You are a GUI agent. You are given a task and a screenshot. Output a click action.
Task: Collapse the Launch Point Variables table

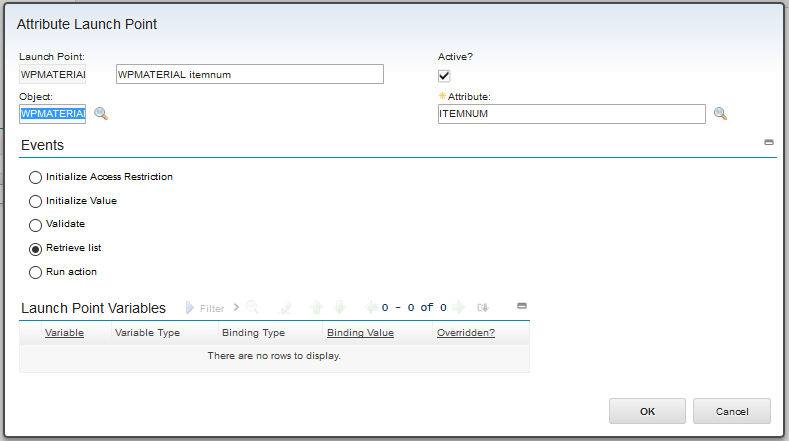522,306
